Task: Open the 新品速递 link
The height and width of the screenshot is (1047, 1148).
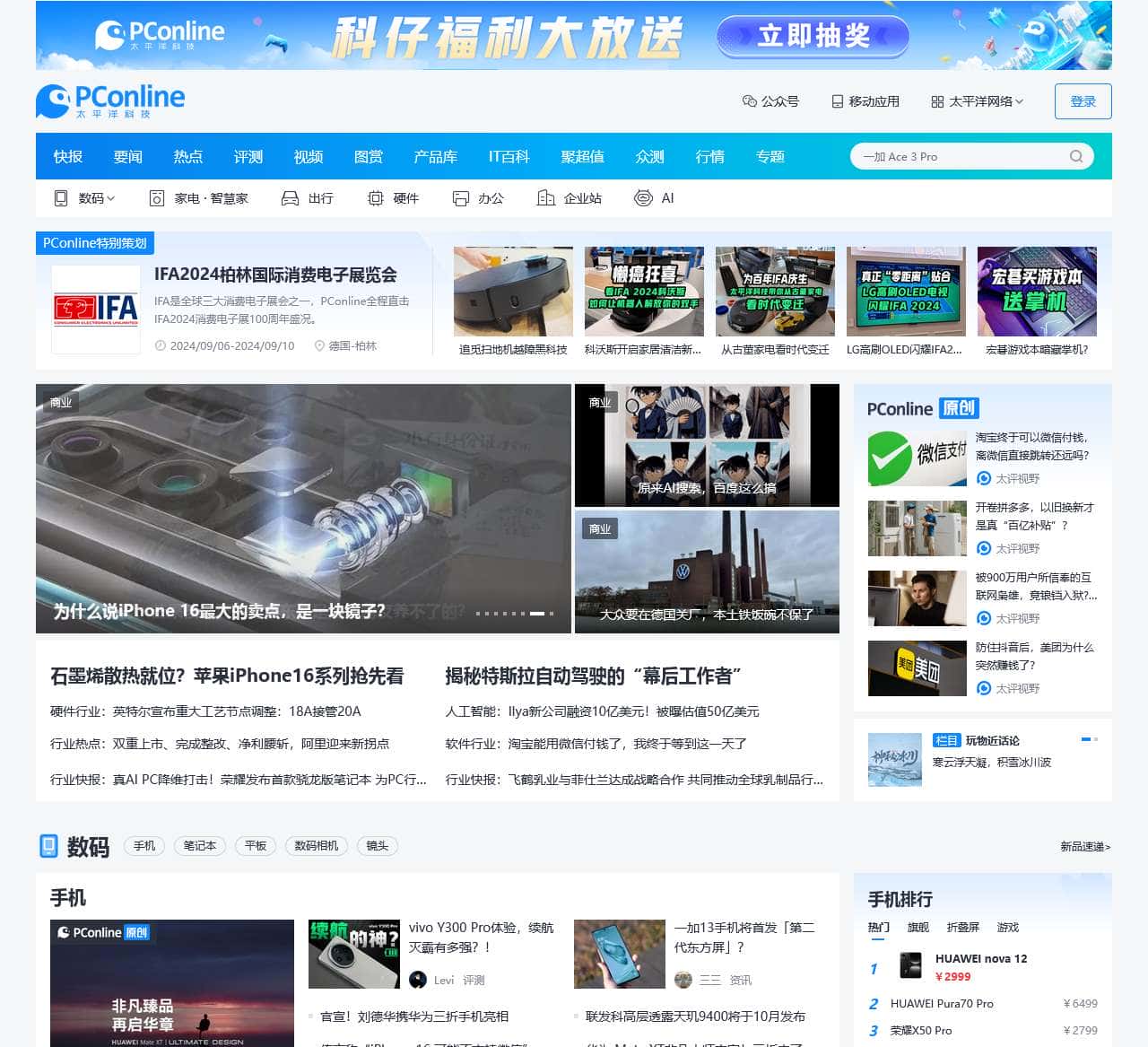Action: [1085, 847]
